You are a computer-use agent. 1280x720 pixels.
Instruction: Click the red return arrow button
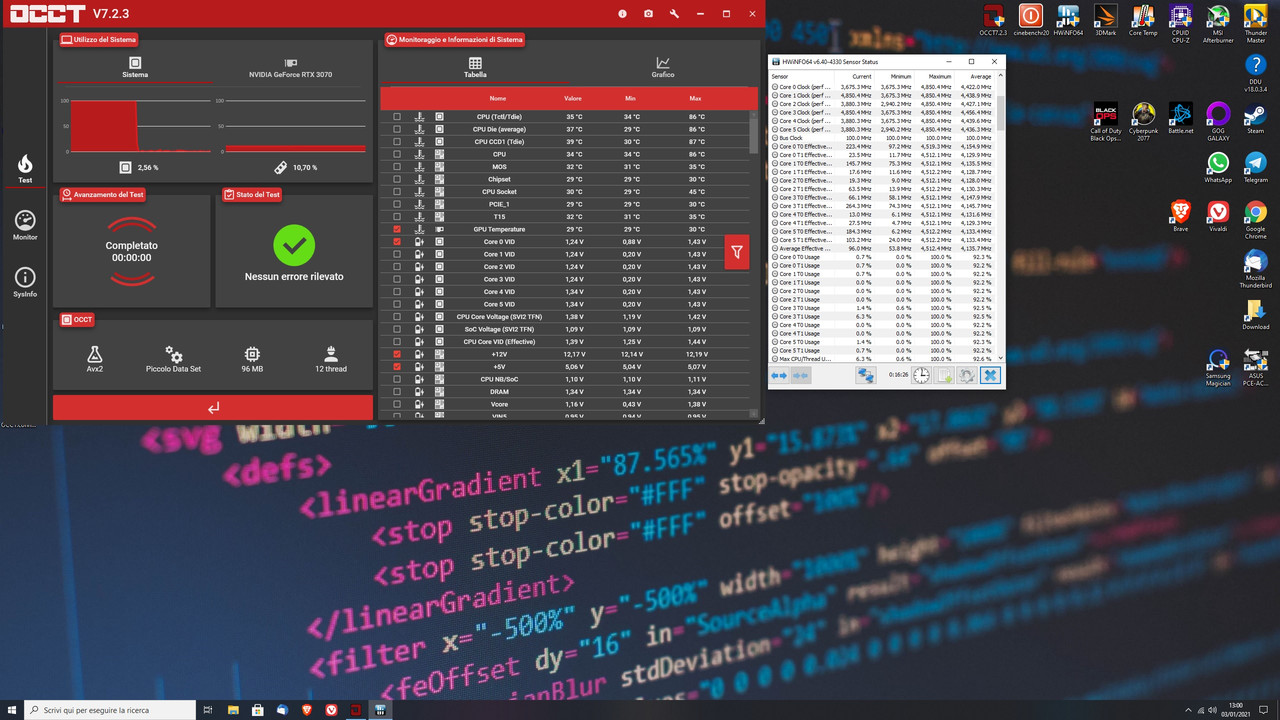click(213, 408)
